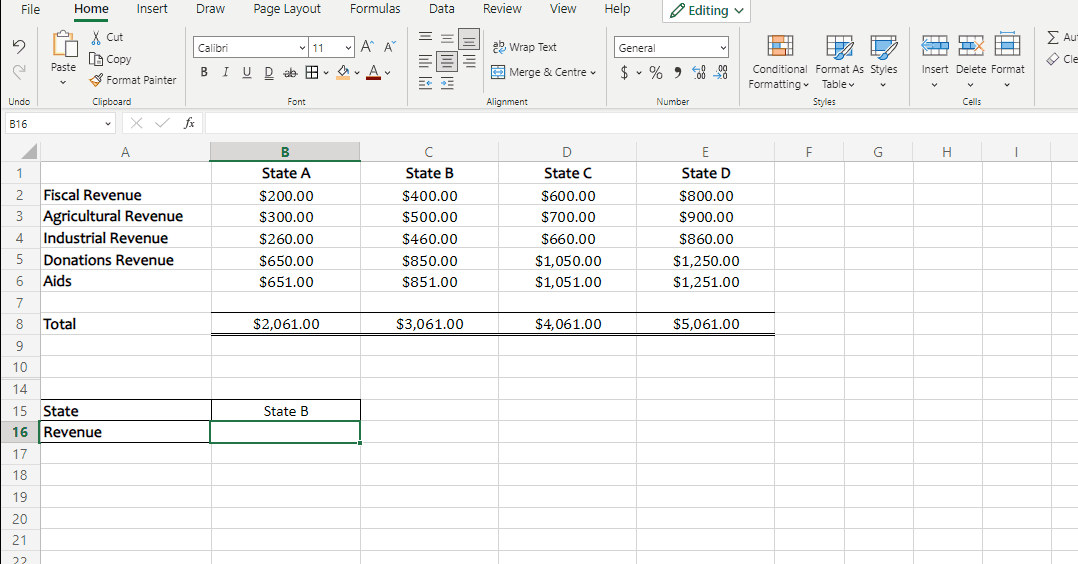Activate the Format Painter brush
The height and width of the screenshot is (564, 1078).
(x=96, y=80)
